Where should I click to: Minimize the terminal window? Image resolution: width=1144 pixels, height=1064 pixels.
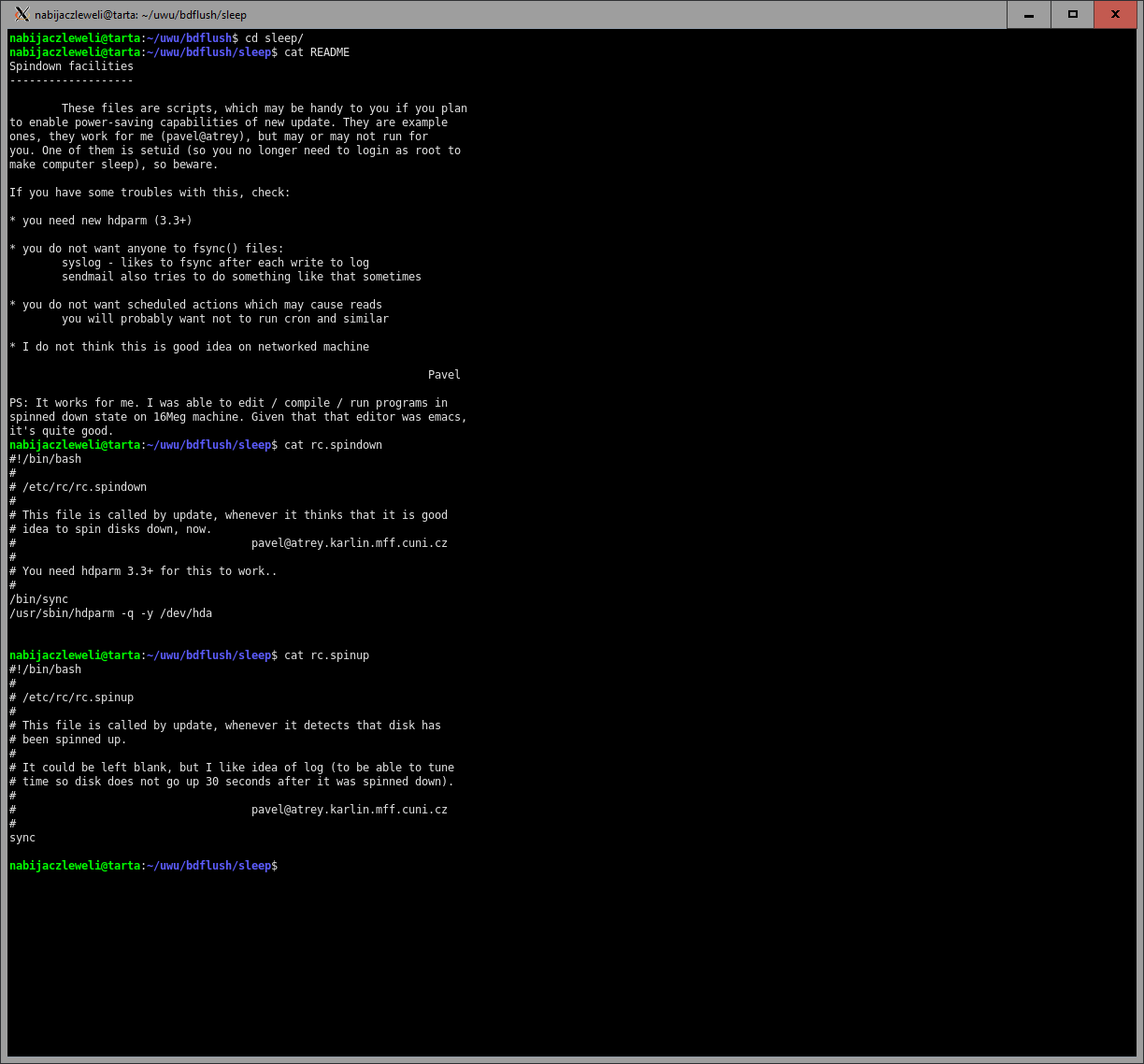coord(1029,14)
